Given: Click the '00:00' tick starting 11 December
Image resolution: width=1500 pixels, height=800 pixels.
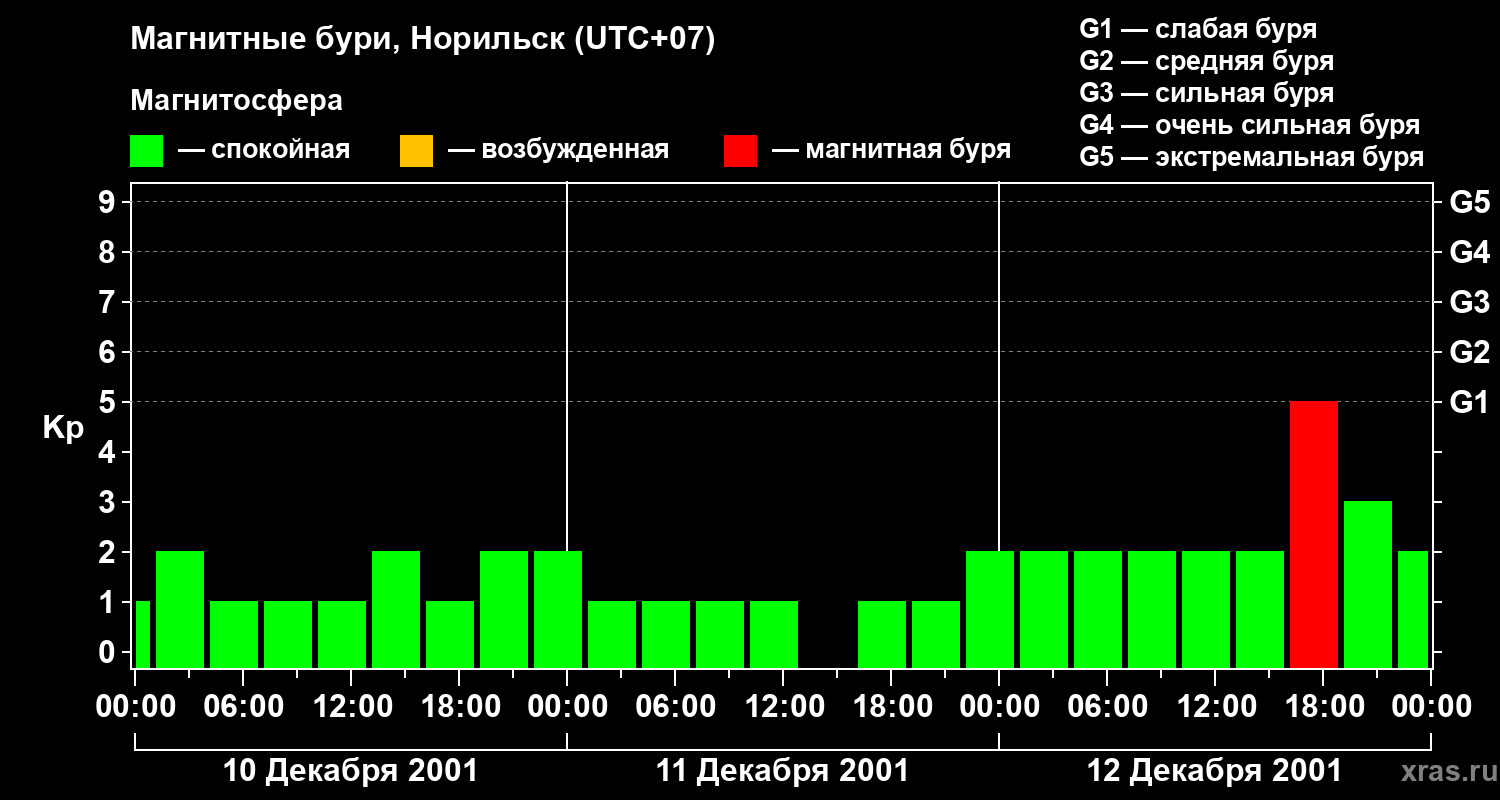Looking at the screenshot, I should click(567, 706).
